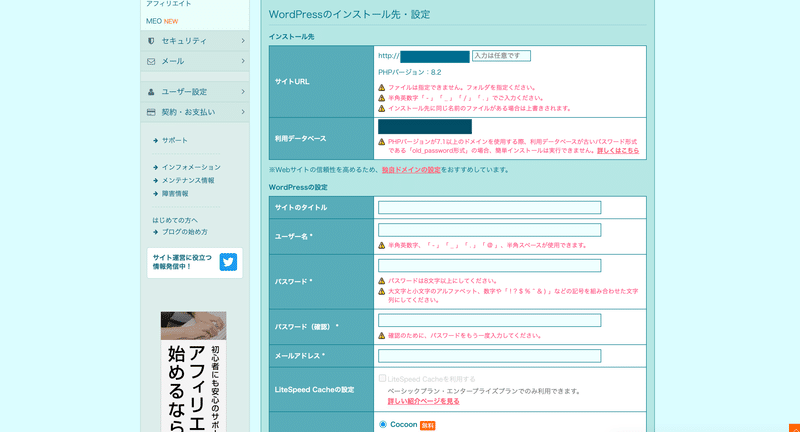Expand the ユーザー設定 menu chevron

pyautogui.click(x=243, y=92)
